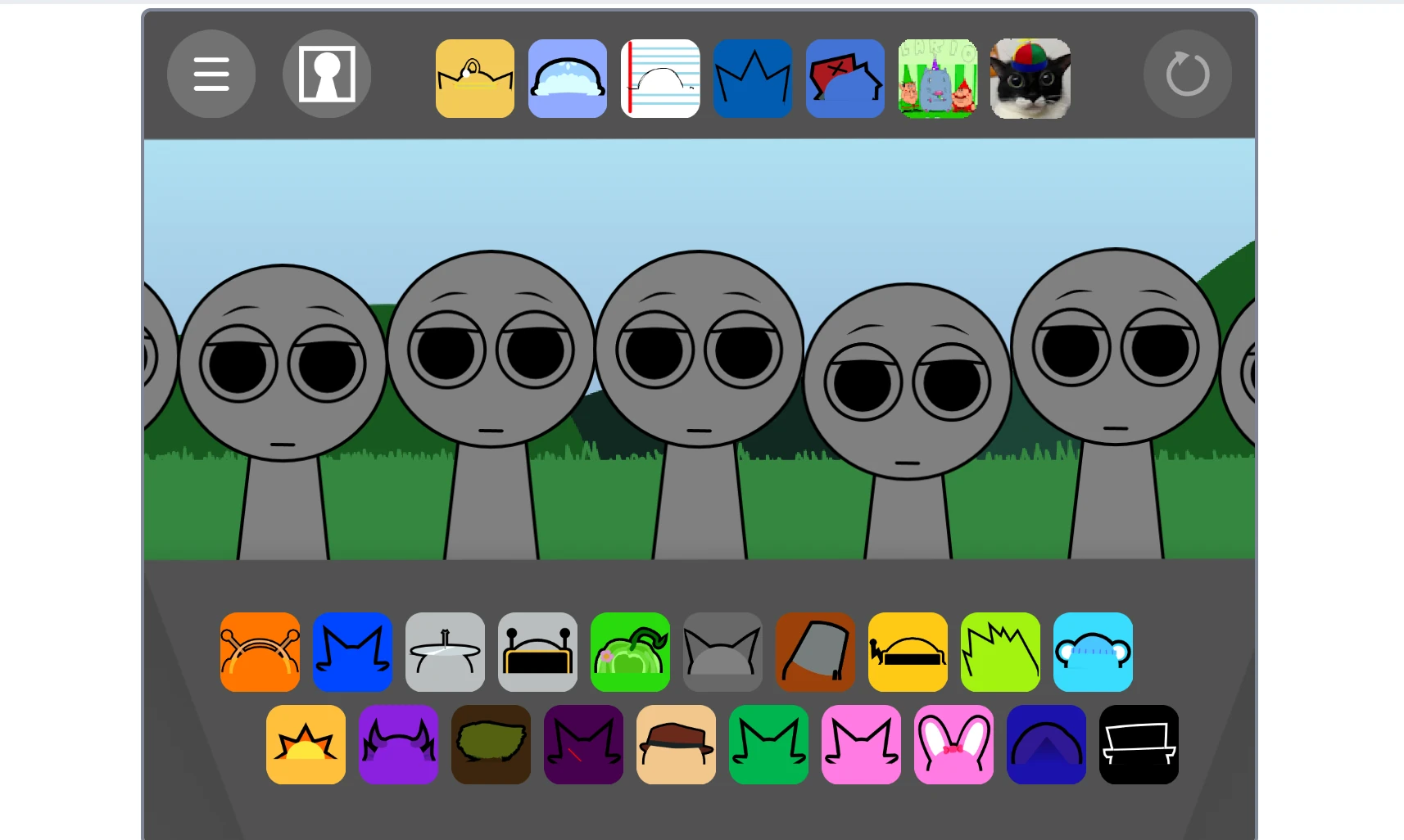Screen dimensions: 1404x840
Task: Select the blue dome mod thumbnail
Action: pos(568,79)
